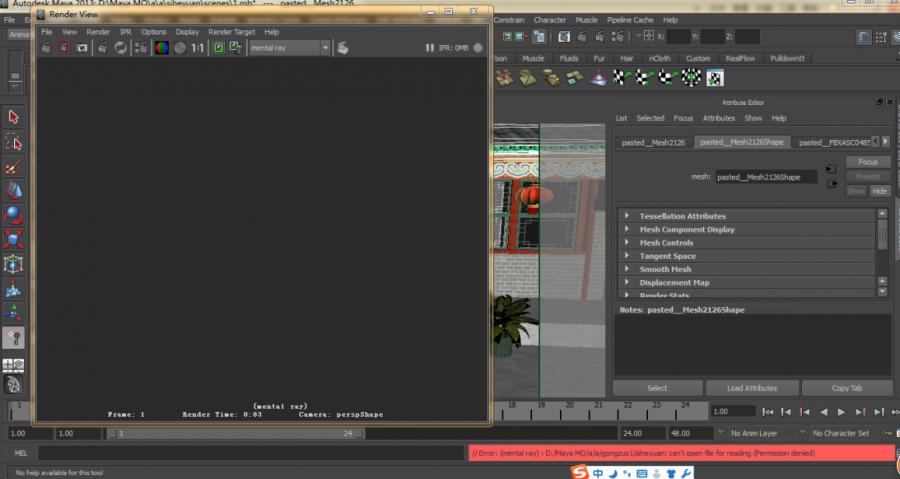
Task: Click the Refresh IPR image icon
Action: (x=120, y=47)
